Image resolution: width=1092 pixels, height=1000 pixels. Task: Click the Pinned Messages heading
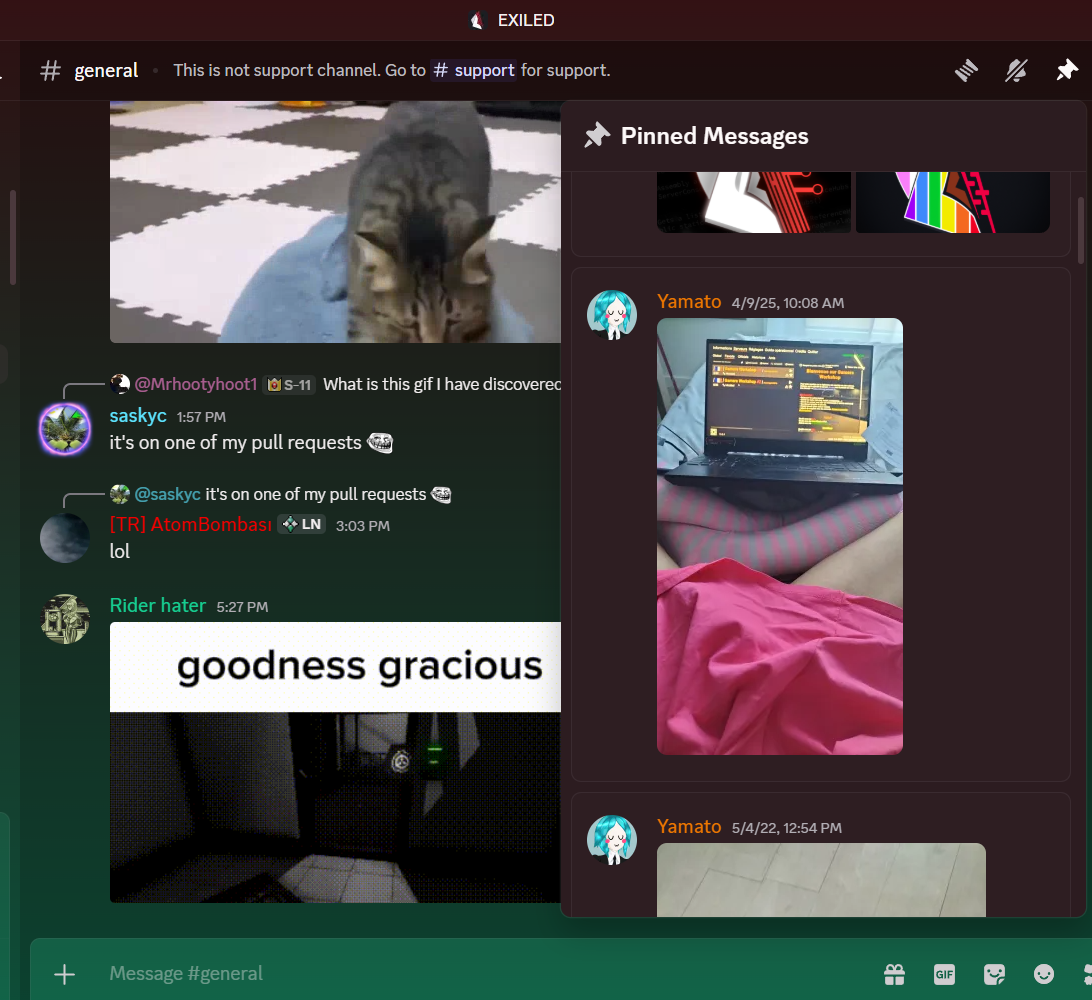point(715,136)
